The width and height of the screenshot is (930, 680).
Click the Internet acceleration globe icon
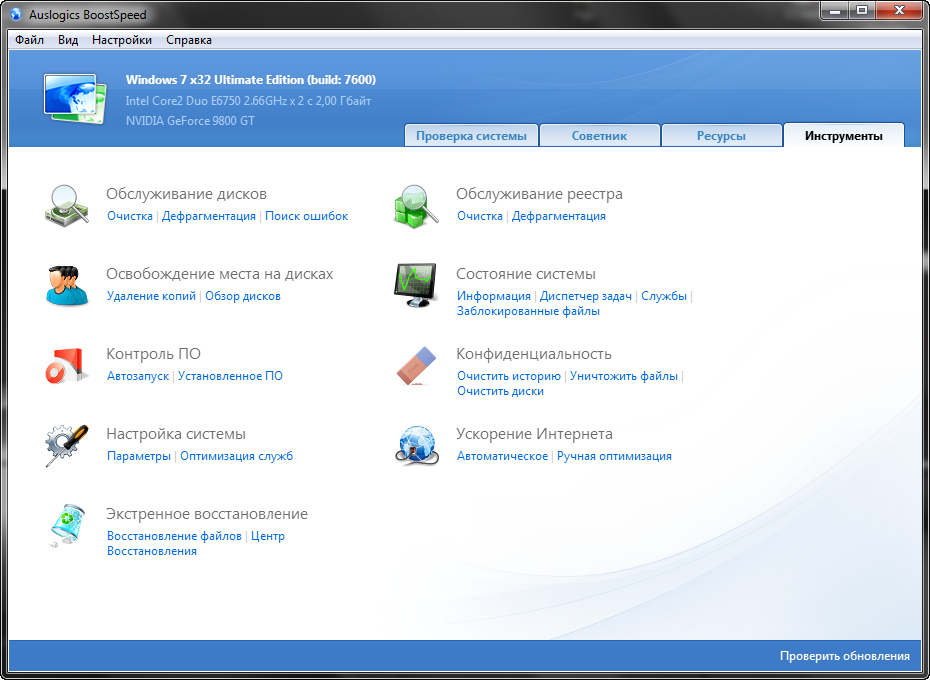pos(416,445)
